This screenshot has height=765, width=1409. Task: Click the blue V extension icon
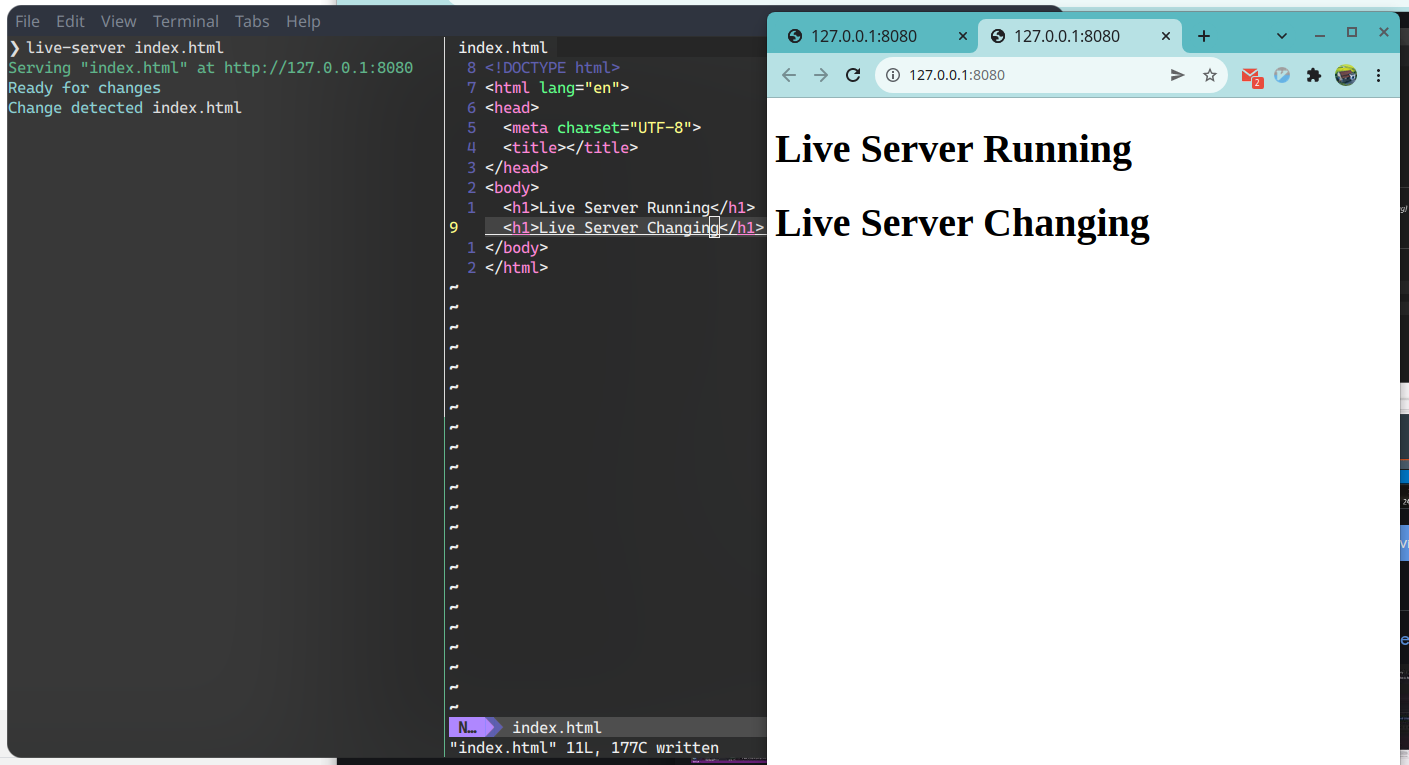pos(1282,75)
